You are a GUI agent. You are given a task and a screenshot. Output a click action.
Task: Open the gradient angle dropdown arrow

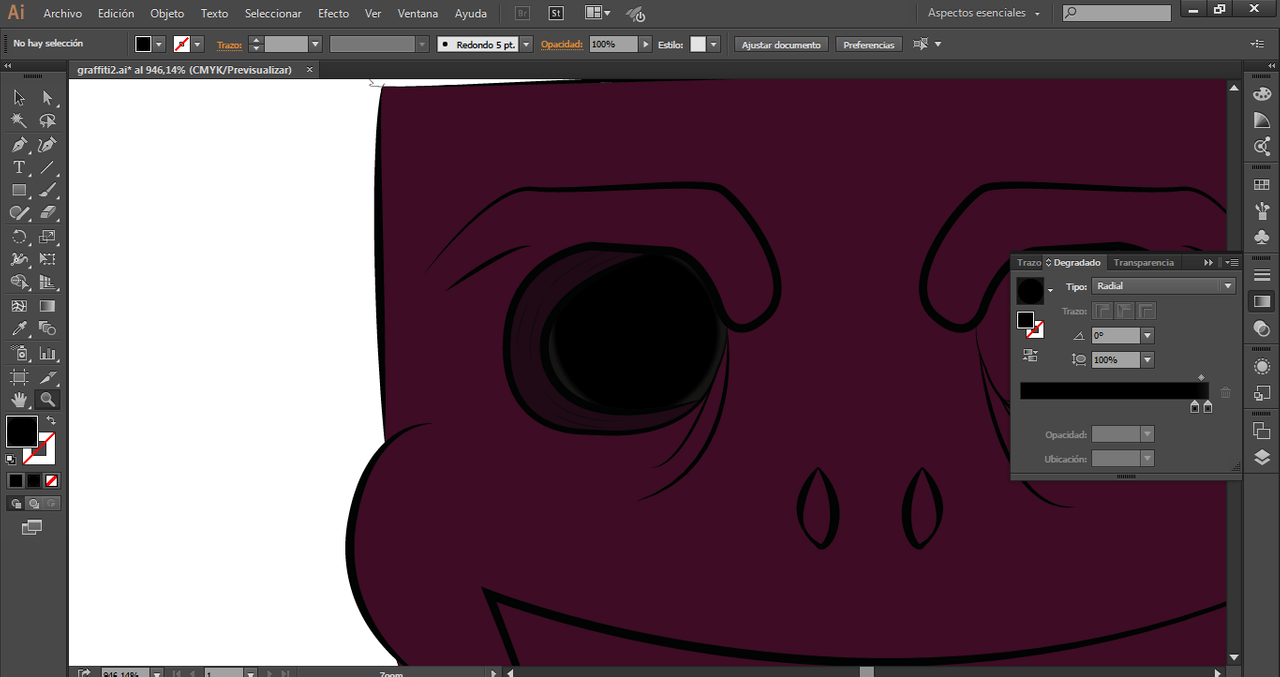point(1147,336)
